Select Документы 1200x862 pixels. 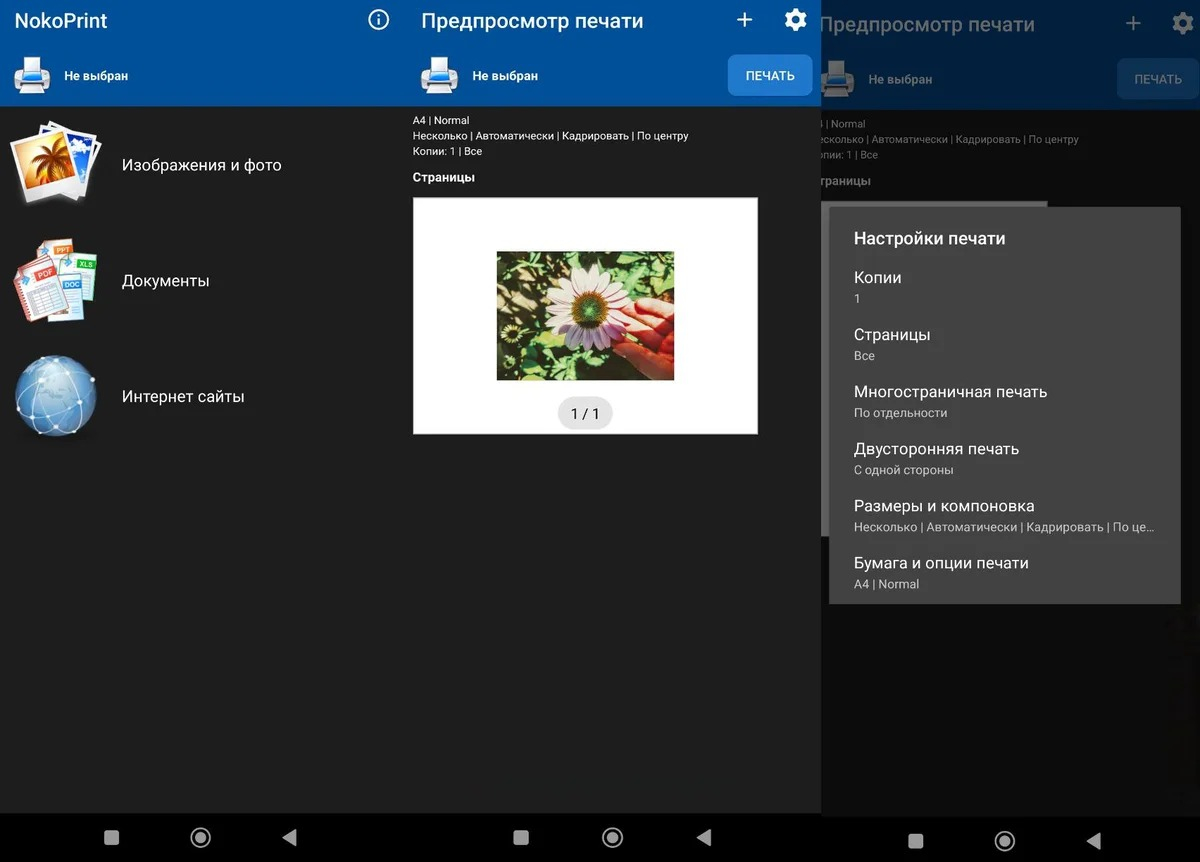165,281
